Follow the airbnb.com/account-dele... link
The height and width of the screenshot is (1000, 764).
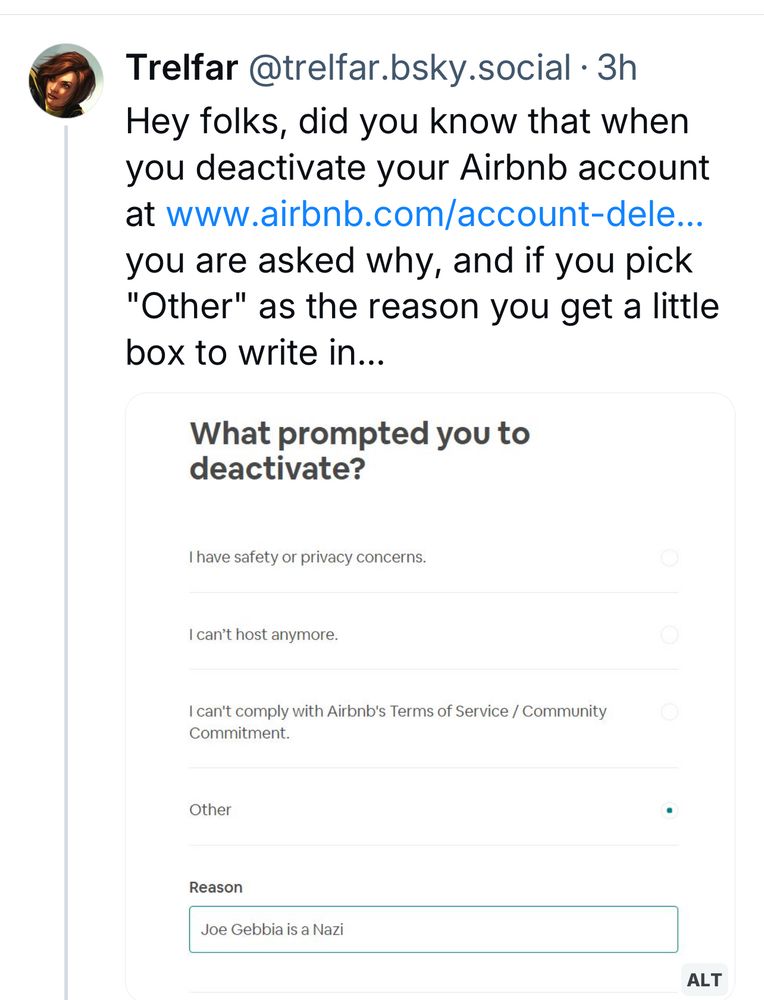click(x=435, y=214)
